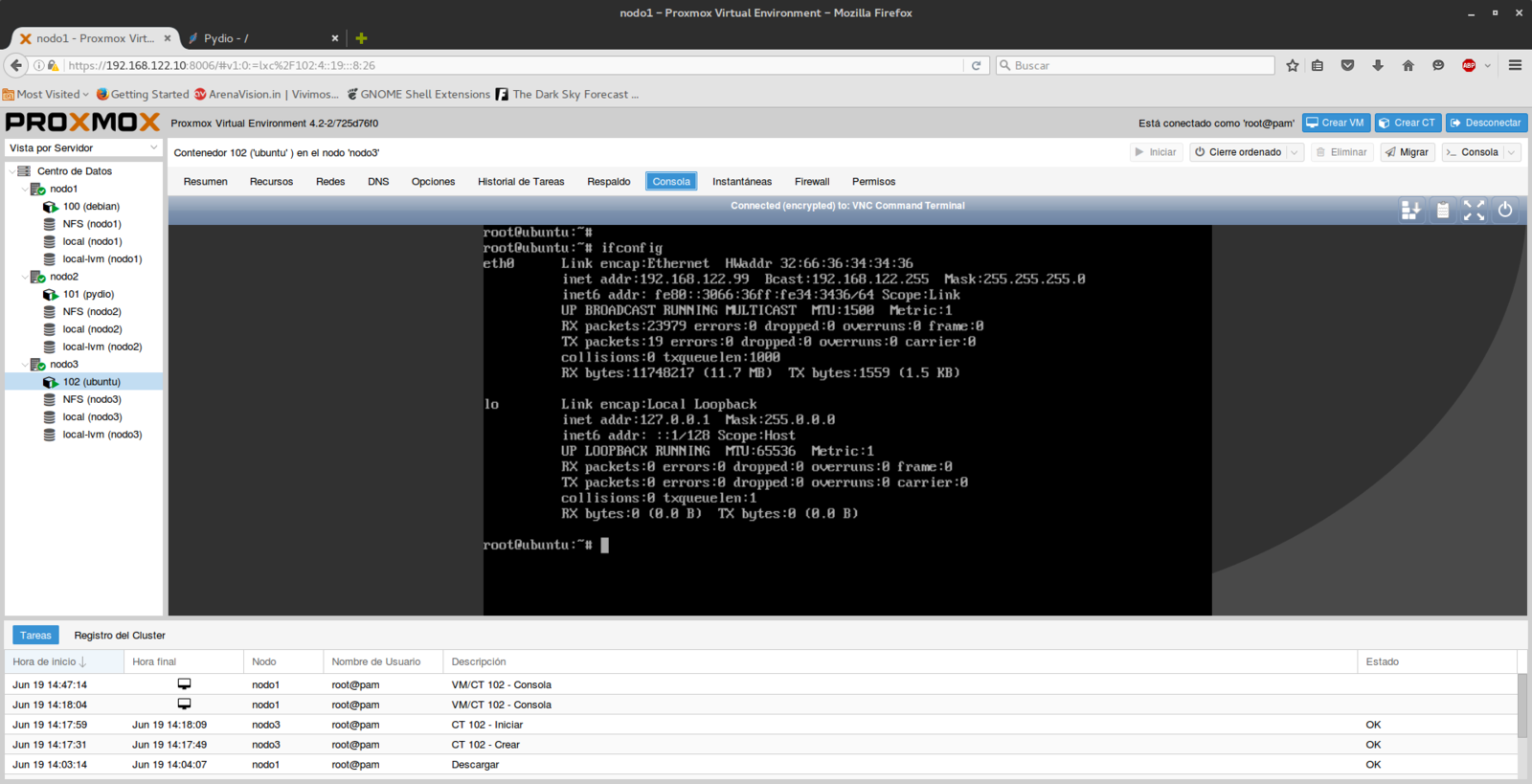The width and height of the screenshot is (1532, 784).
Task: Click the reload page icon
Action: pyautogui.click(x=976, y=65)
